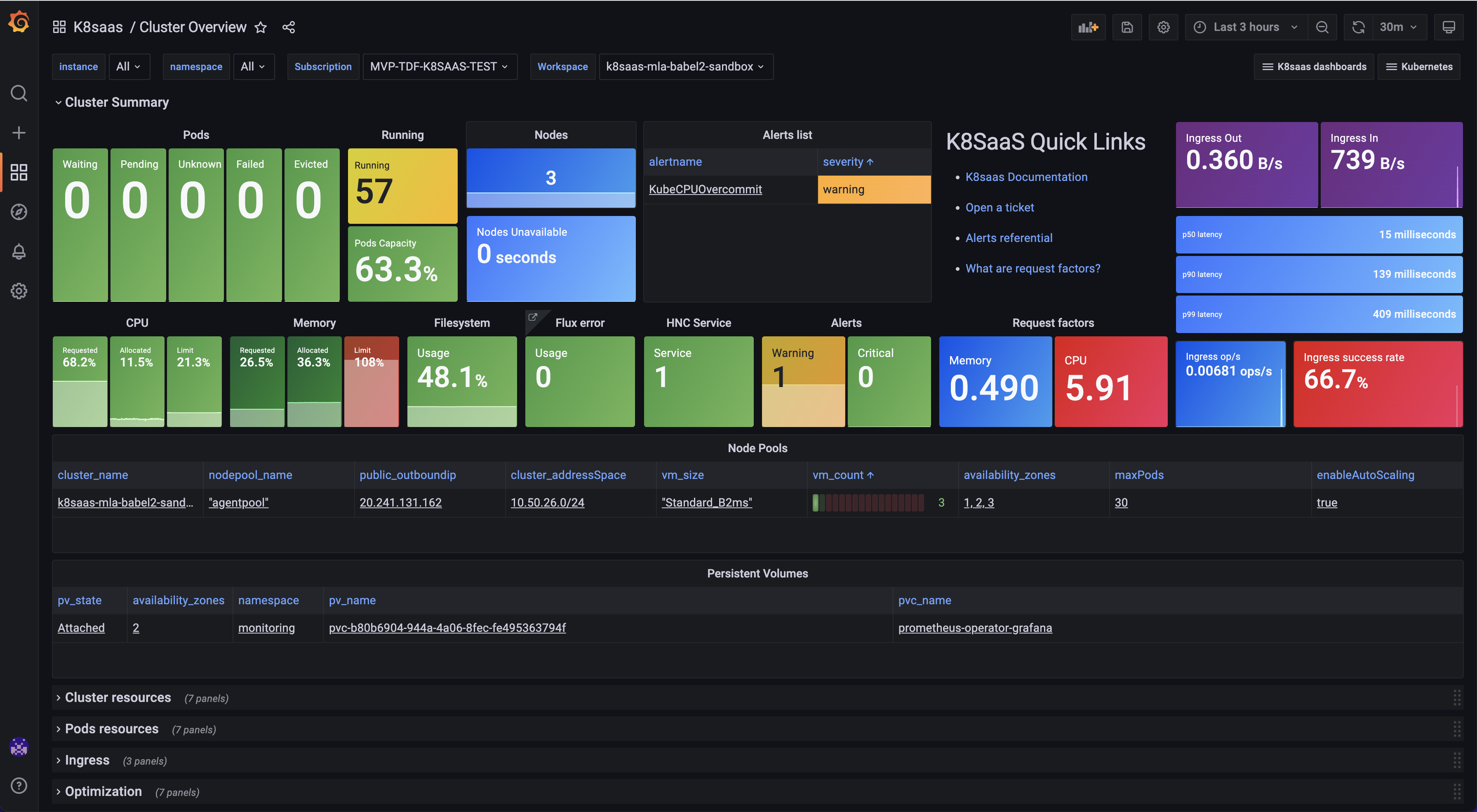Open the Flux error panel external link icon
Image resolution: width=1477 pixels, height=812 pixels.
pyautogui.click(x=533, y=316)
